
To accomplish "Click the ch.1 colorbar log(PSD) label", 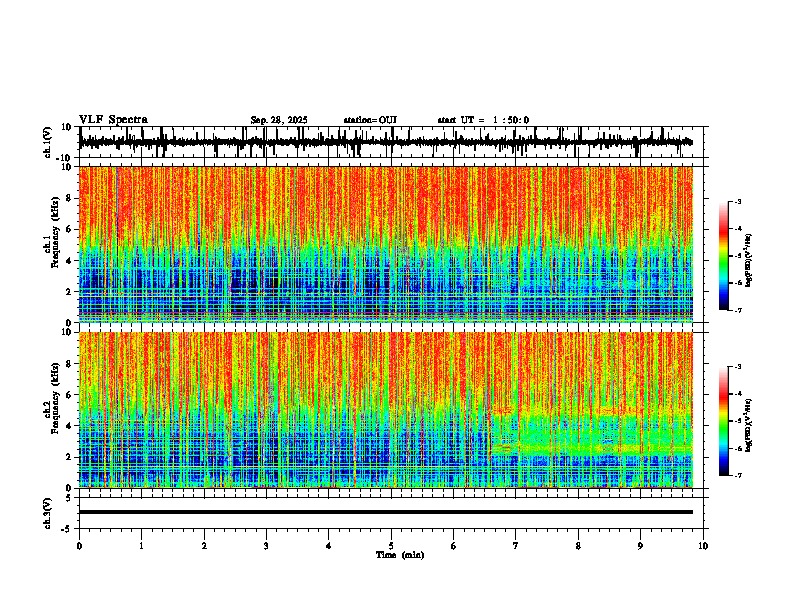I will point(748,261).
